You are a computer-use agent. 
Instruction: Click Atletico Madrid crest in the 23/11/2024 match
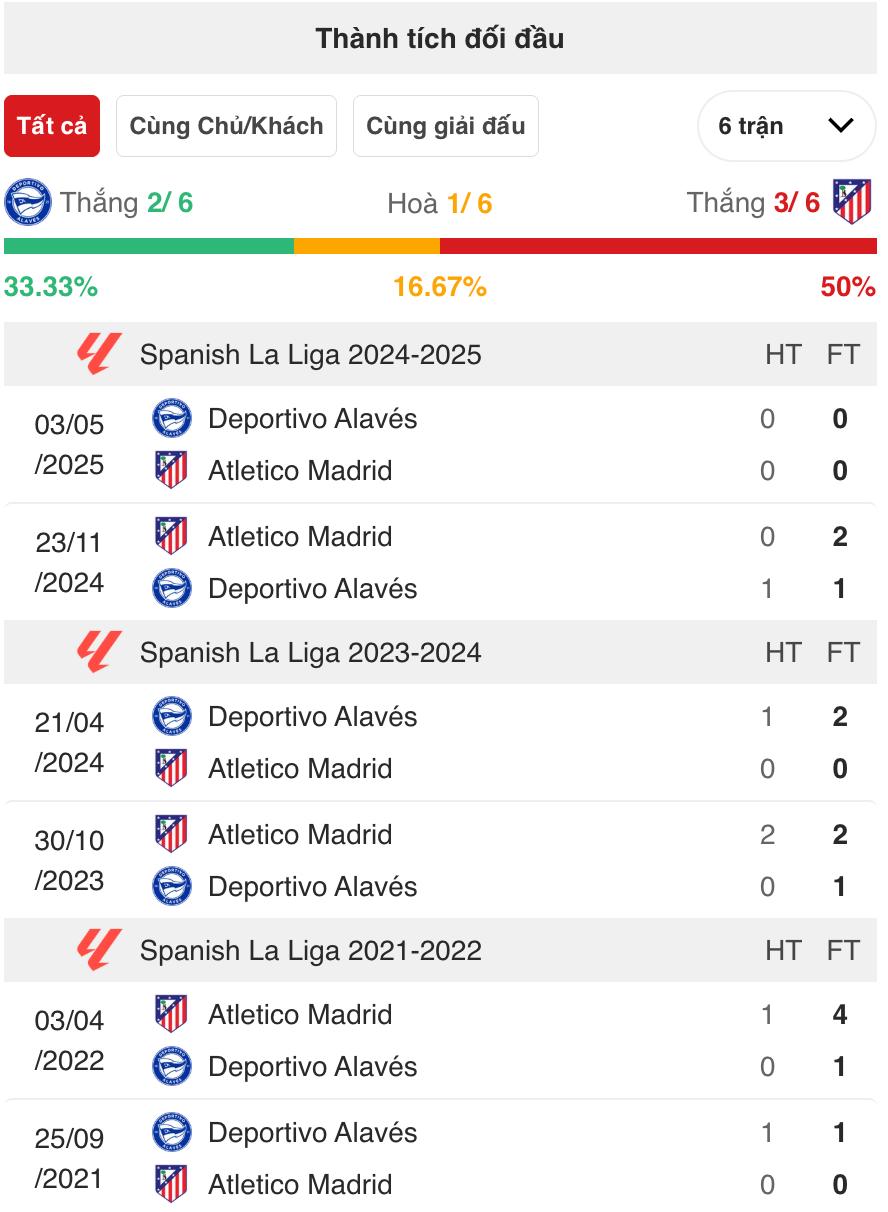pyautogui.click(x=171, y=536)
